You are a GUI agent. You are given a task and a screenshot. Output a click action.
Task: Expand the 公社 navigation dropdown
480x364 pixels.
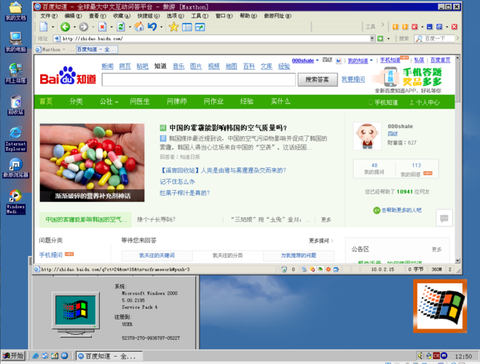tap(117, 102)
